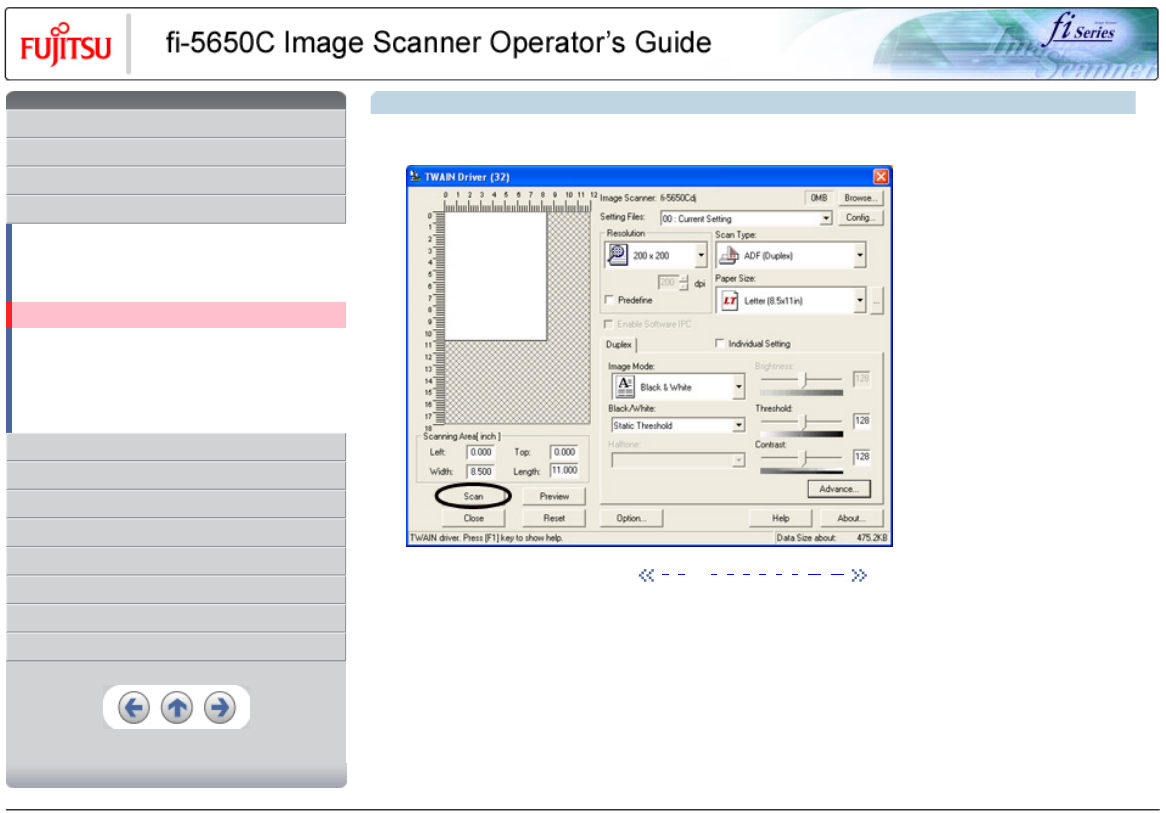
Task: Click the Reset button
Action: 554,518
